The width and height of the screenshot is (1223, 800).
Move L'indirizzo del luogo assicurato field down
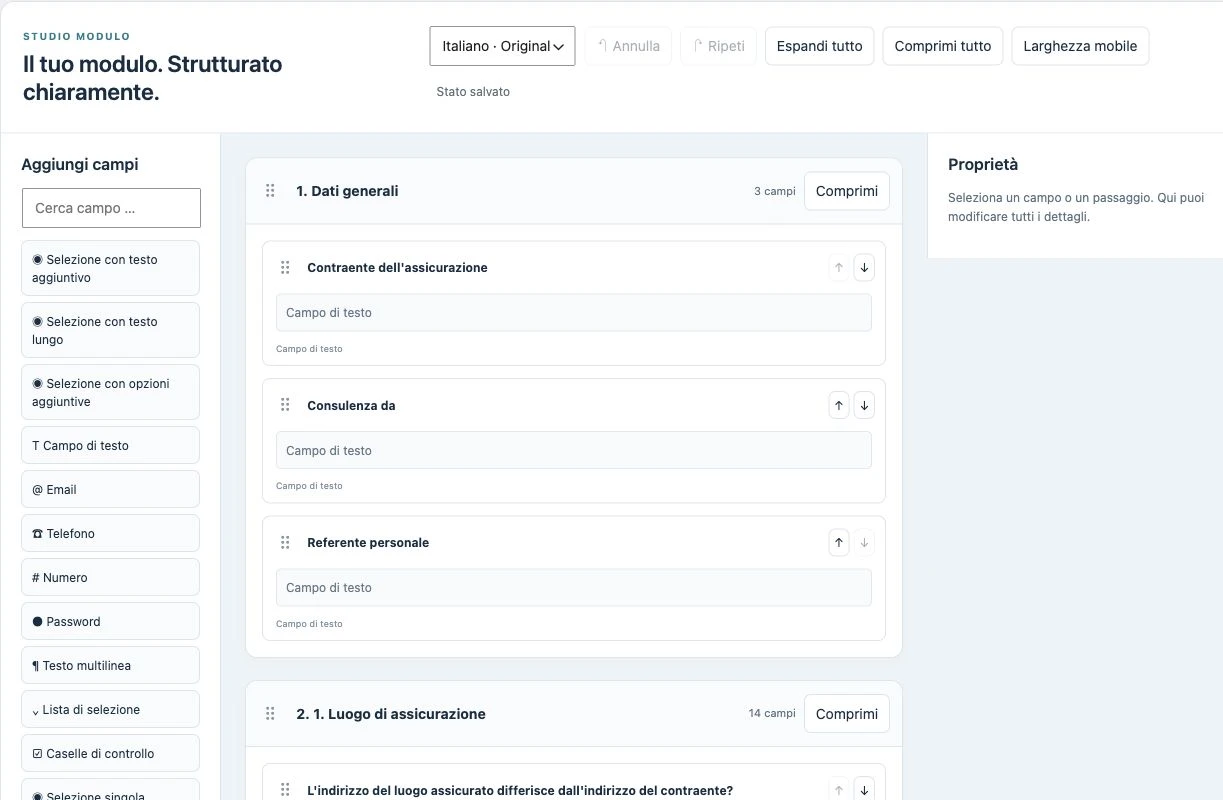864,789
